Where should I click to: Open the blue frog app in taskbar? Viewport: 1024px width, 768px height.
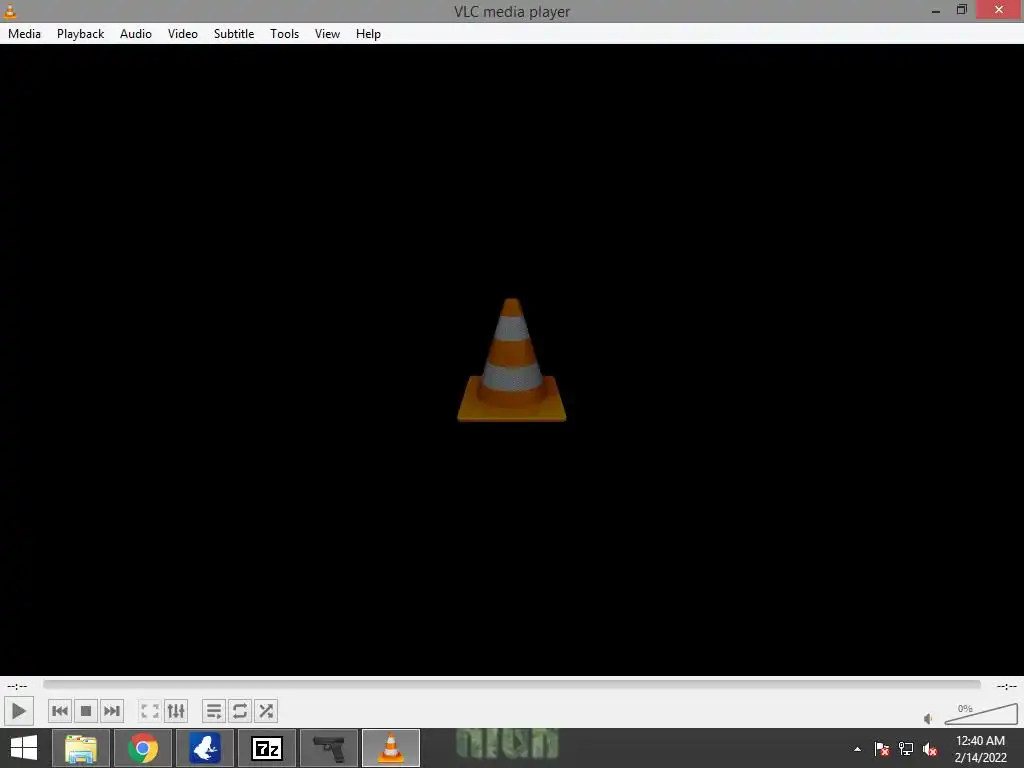205,748
